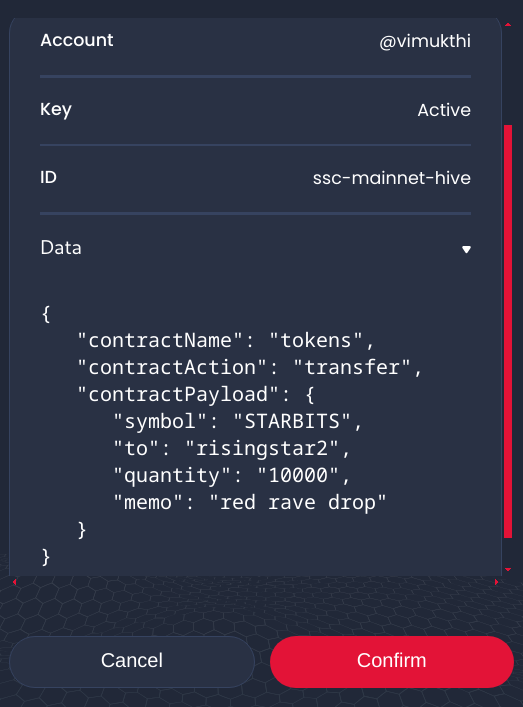Click the contractAction transfer line

pos(249,367)
